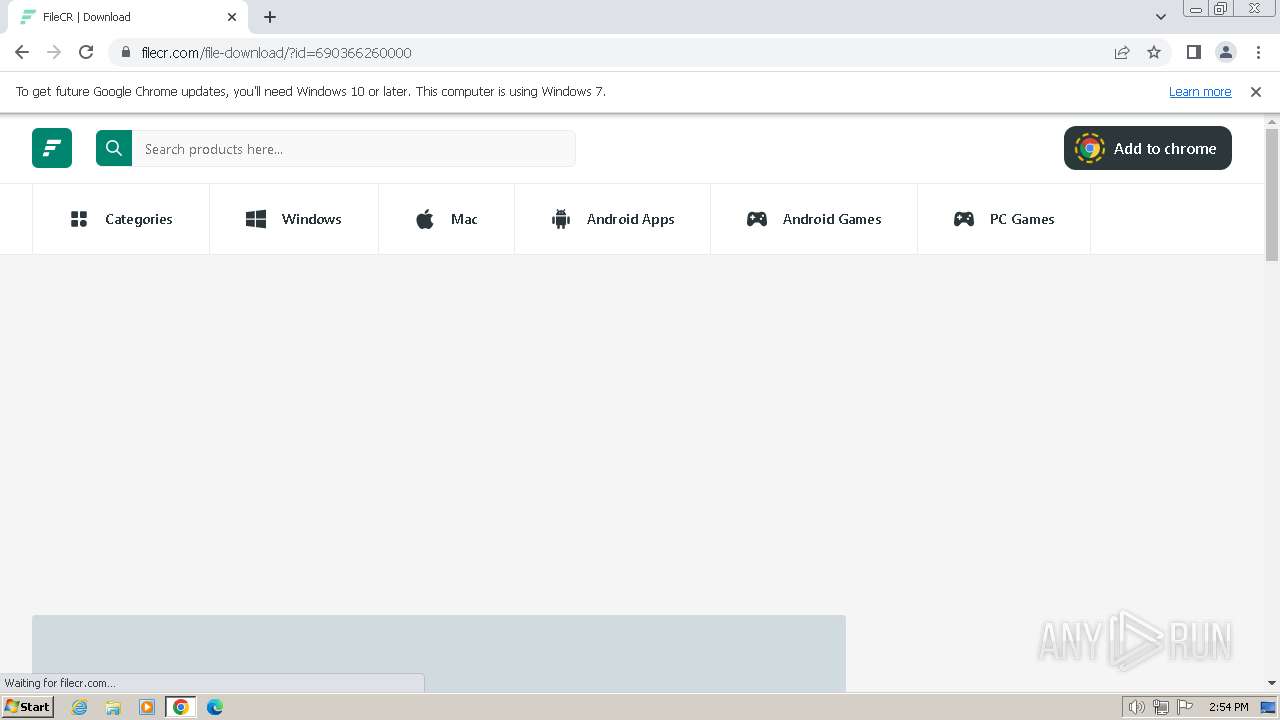Open the Categories menu
This screenshot has height=720, width=1280.
tap(121, 219)
